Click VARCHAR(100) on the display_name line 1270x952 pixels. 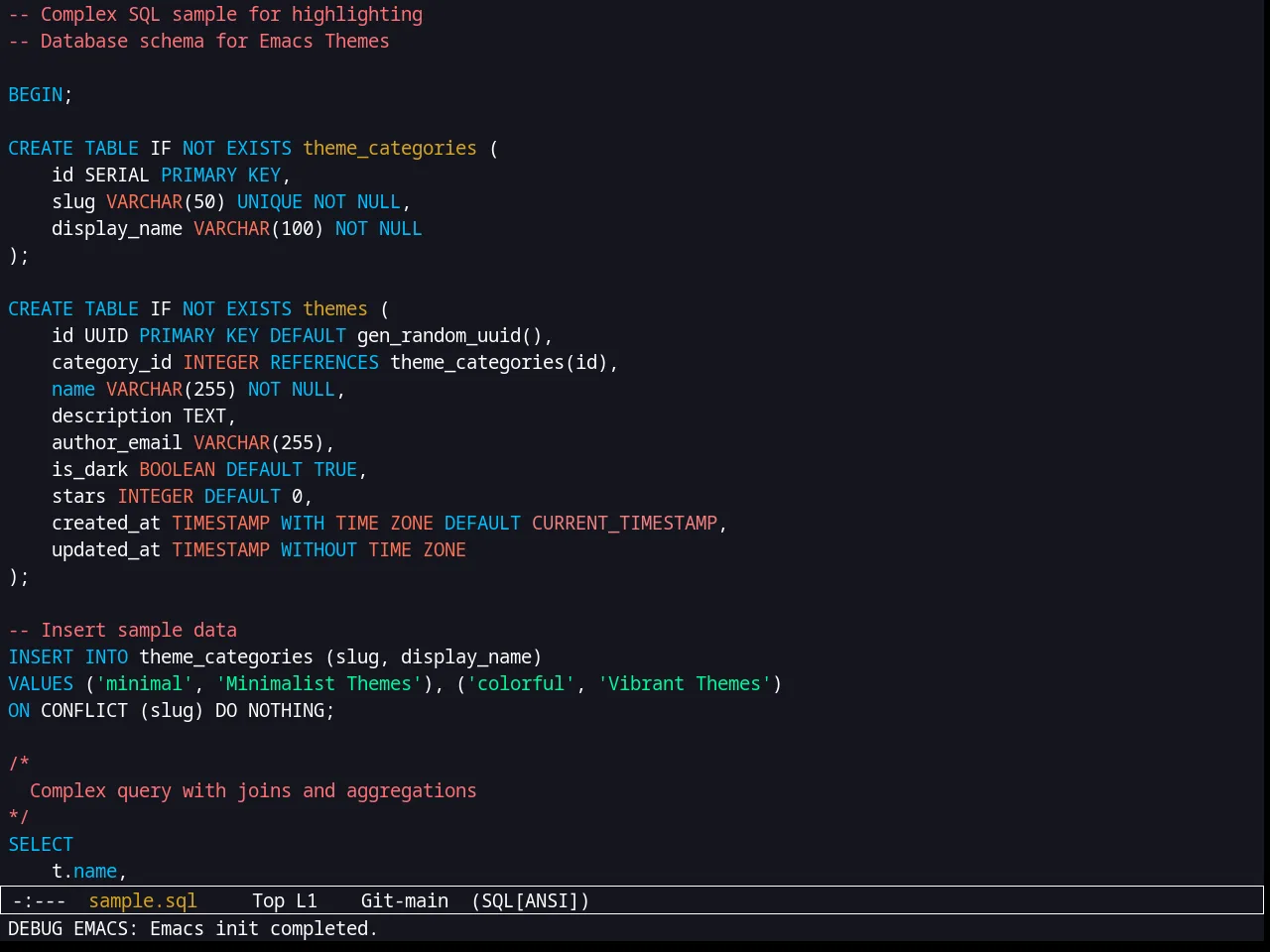point(259,228)
